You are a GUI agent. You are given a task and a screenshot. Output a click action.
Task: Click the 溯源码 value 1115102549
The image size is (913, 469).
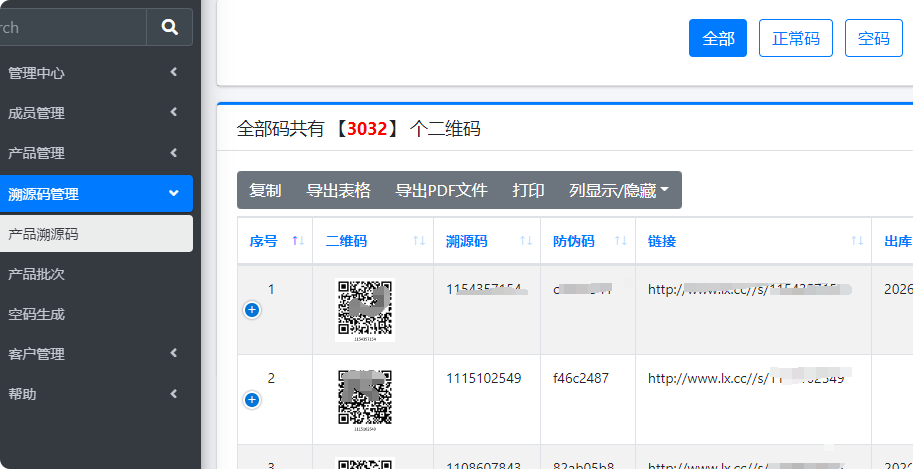[484, 379]
